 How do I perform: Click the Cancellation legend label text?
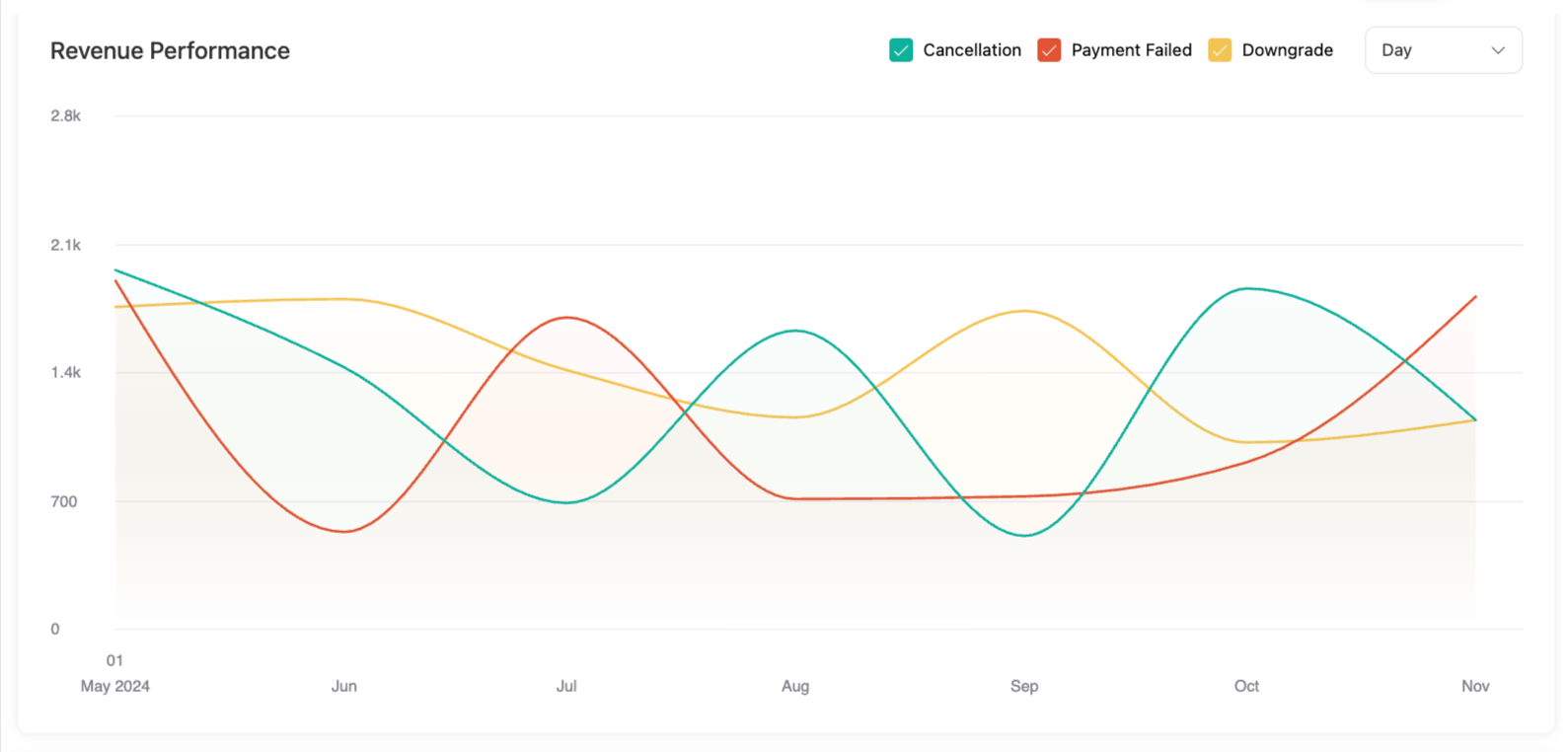[x=971, y=49]
